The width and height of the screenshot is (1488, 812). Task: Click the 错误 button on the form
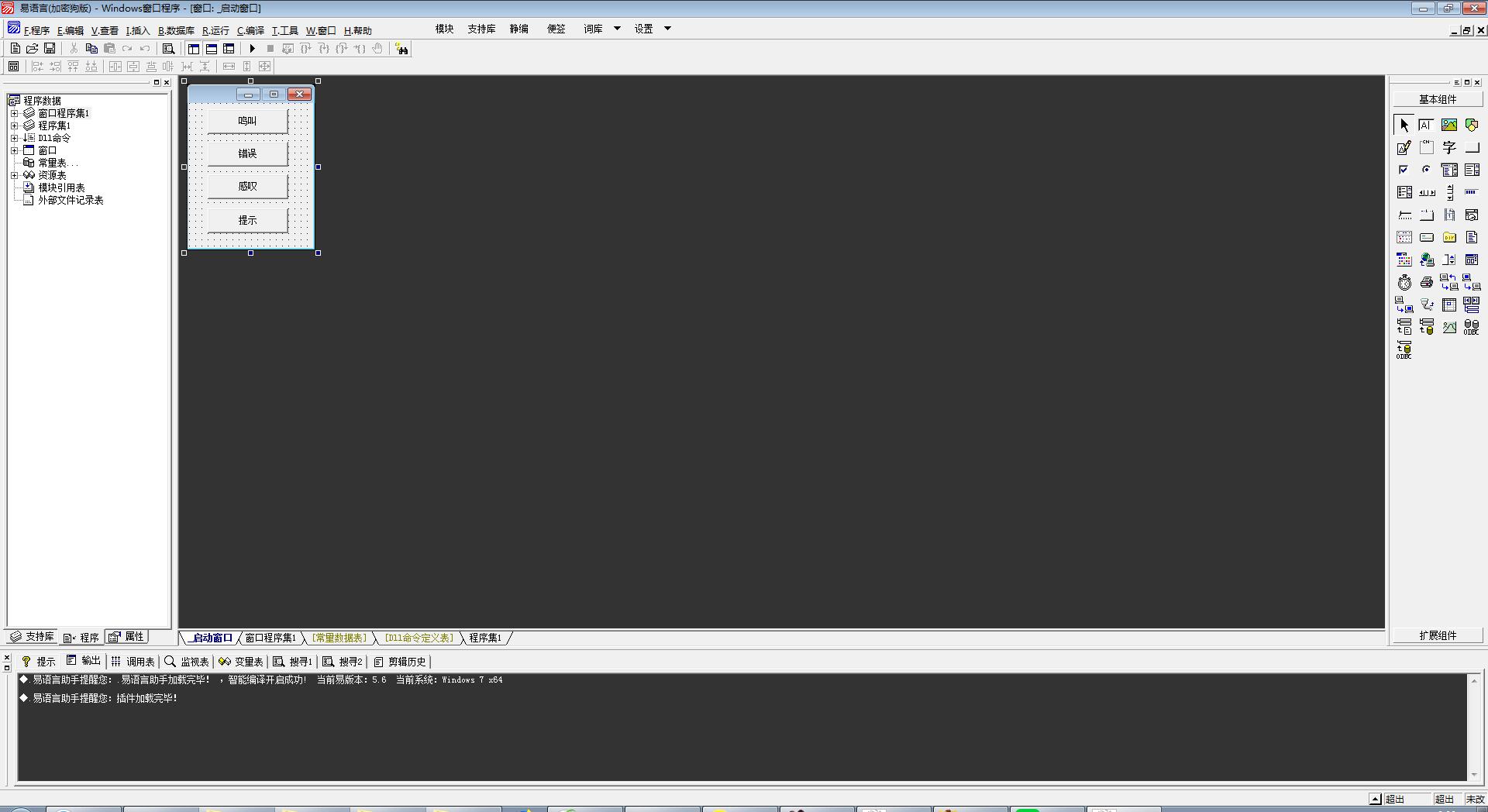(247, 153)
